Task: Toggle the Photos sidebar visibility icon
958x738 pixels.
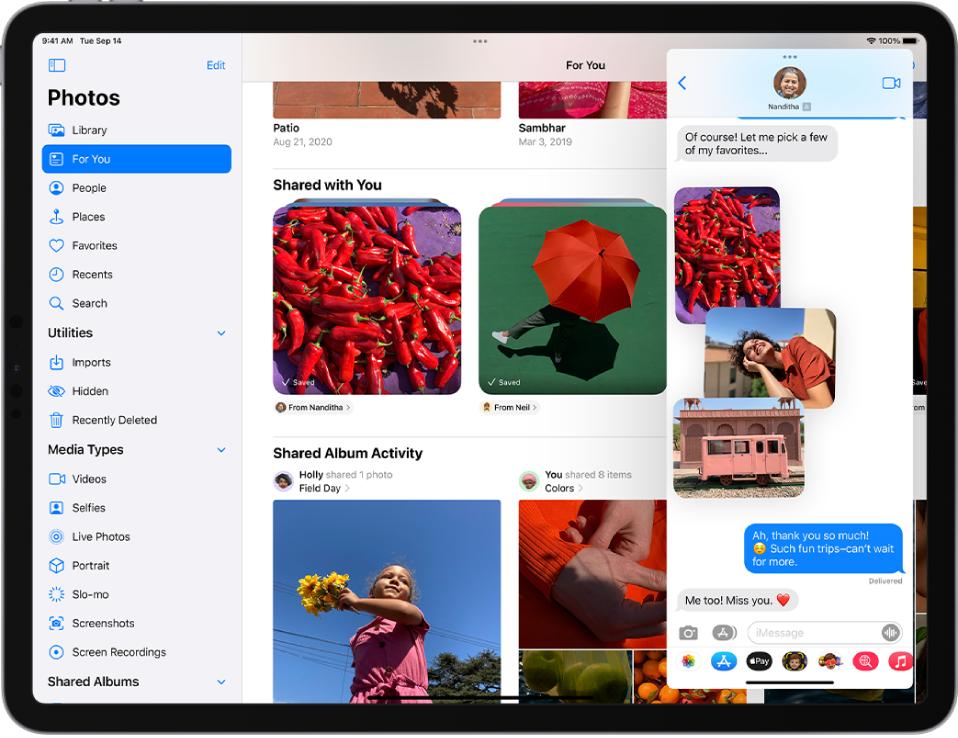Action: (x=57, y=66)
